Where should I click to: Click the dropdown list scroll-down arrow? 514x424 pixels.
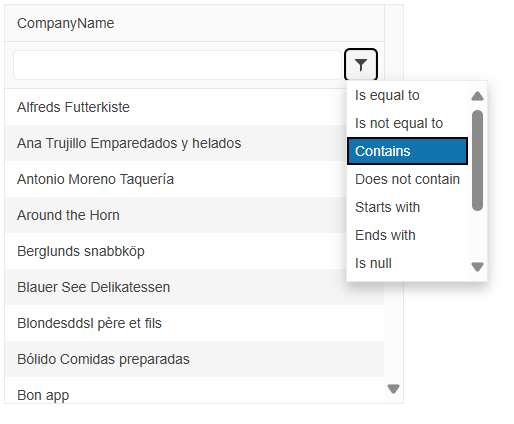click(477, 267)
